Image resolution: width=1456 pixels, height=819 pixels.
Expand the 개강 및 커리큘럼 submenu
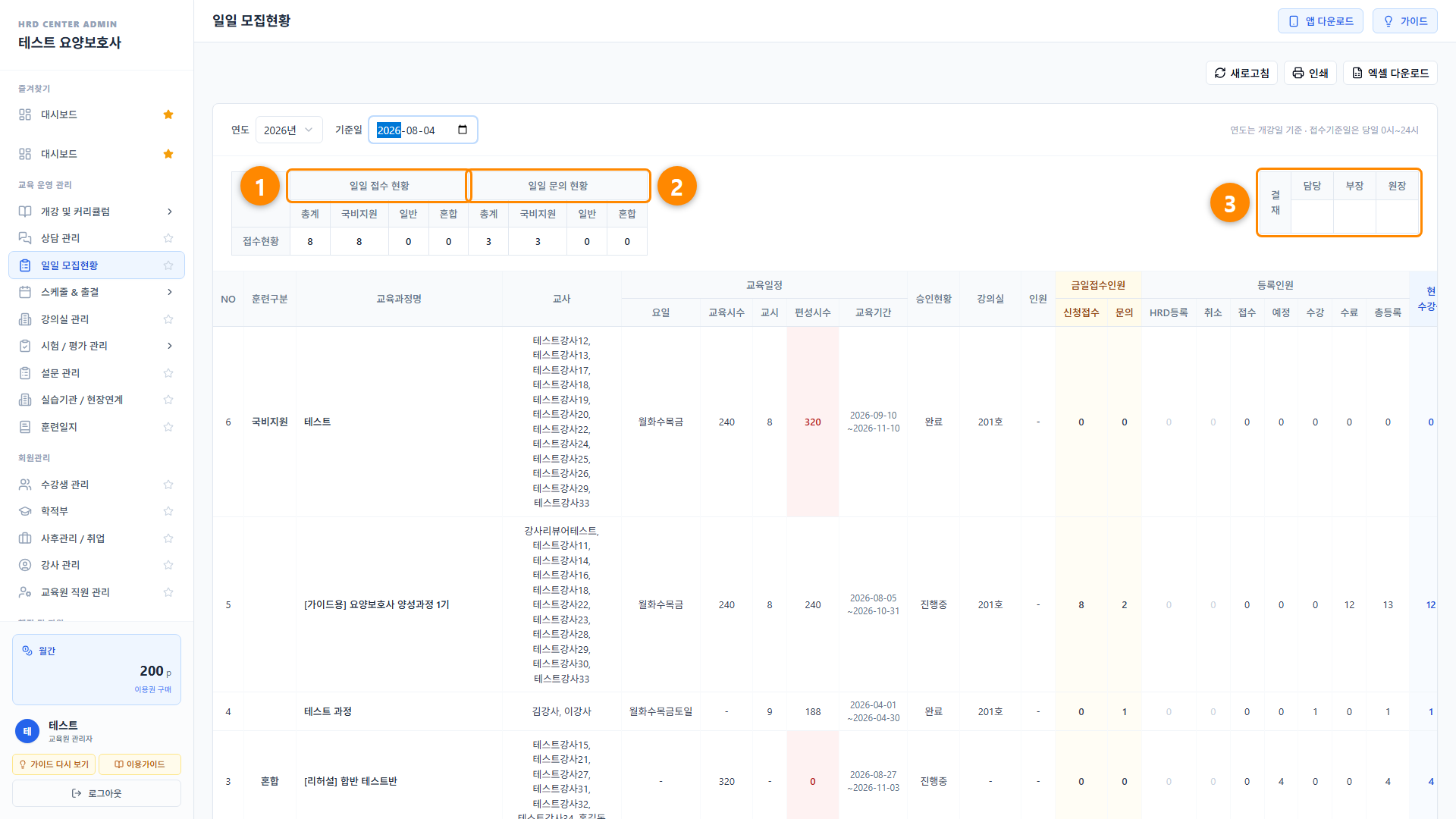pos(169,212)
